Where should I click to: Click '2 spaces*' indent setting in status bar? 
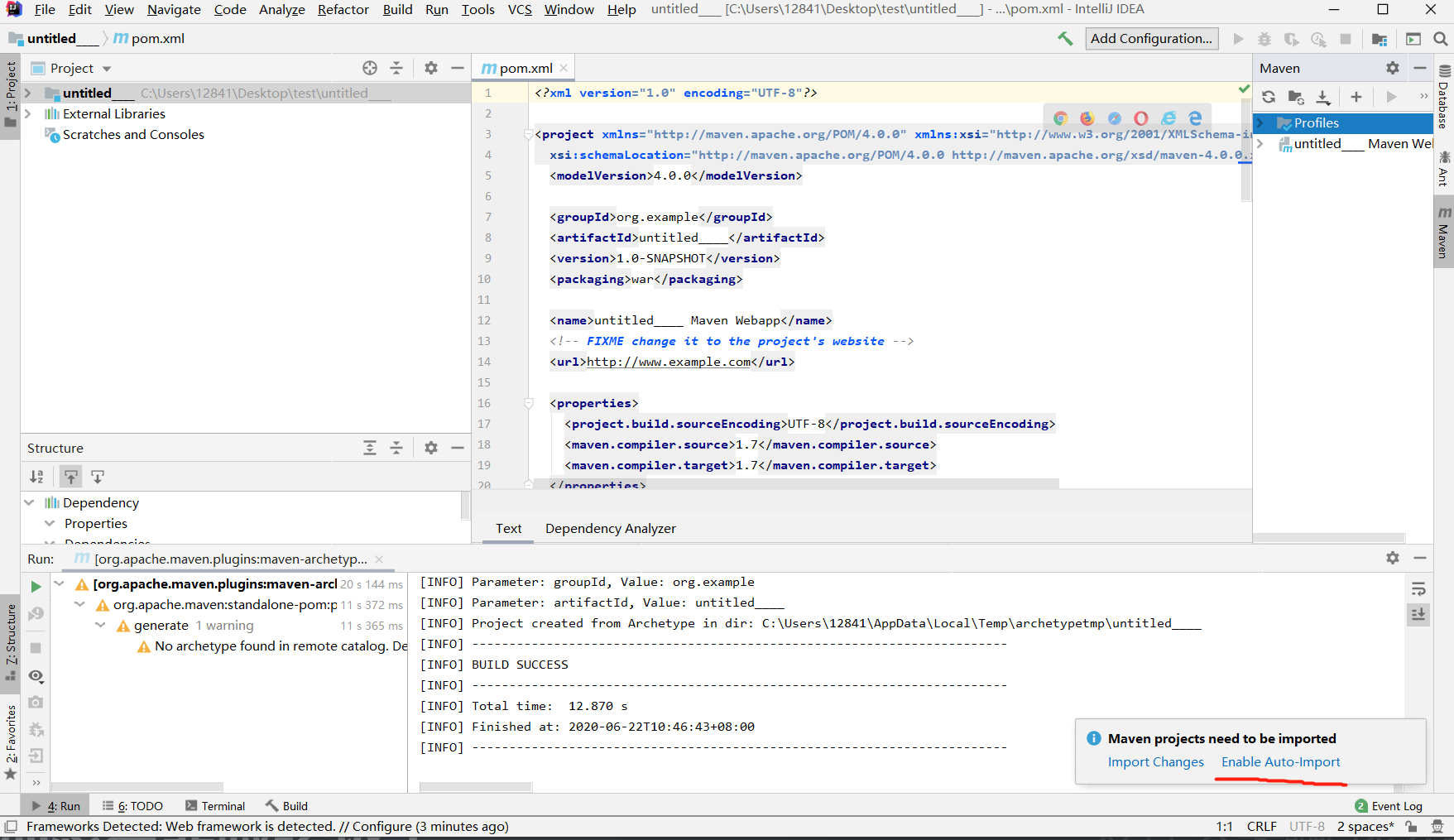pyautogui.click(x=1365, y=826)
